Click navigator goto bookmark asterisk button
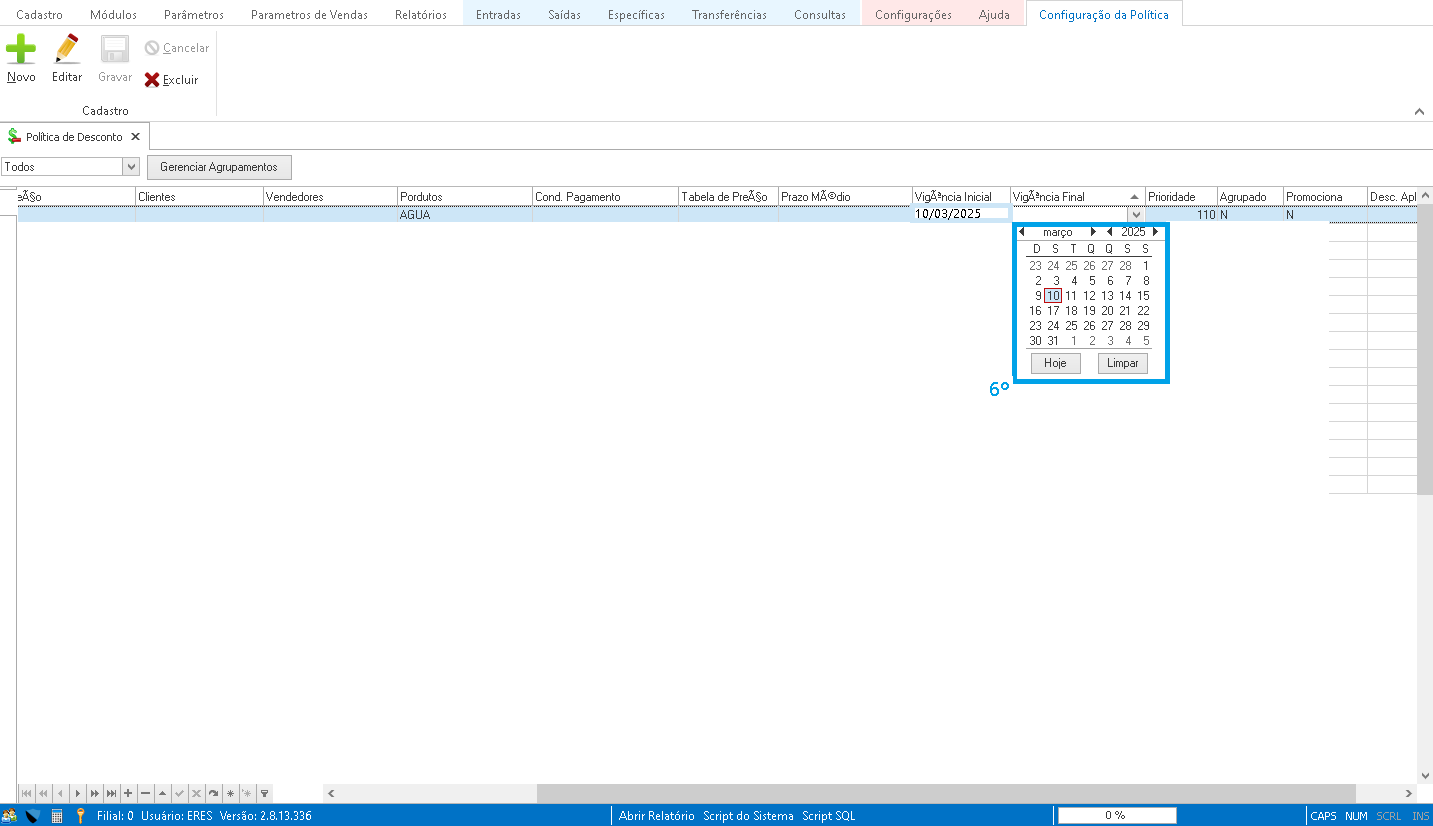The height and width of the screenshot is (826, 1433). (x=247, y=793)
